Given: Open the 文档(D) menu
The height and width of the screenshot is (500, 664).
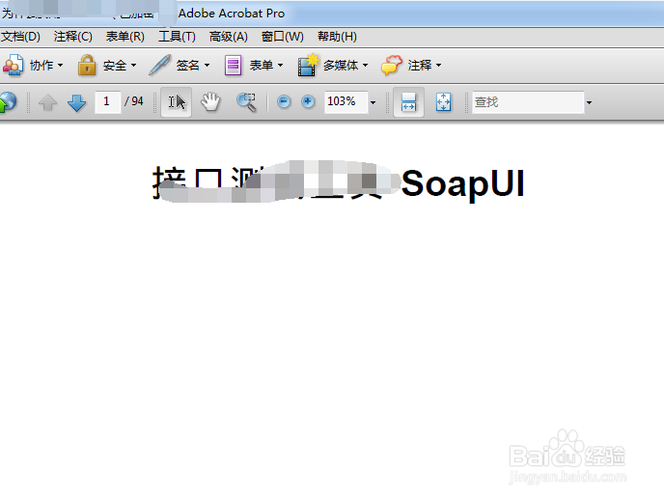Looking at the screenshot, I should click(21, 37).
